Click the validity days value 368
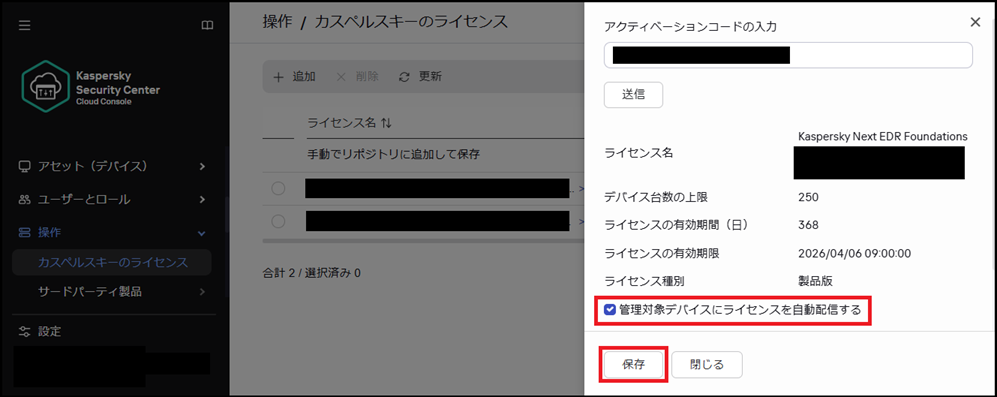This screenshot has width=997, height=397. (808, 225)
